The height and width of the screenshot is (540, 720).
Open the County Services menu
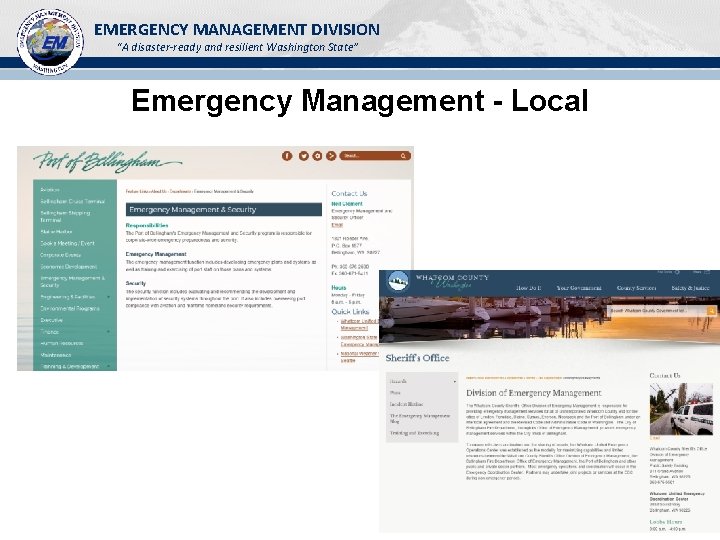click(636, 288)
